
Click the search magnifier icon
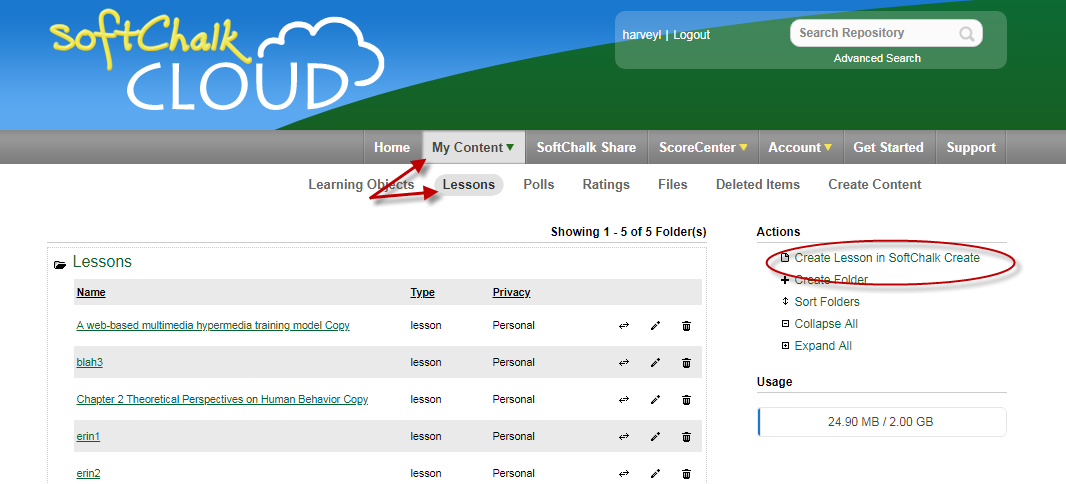[x=966, y=34]
